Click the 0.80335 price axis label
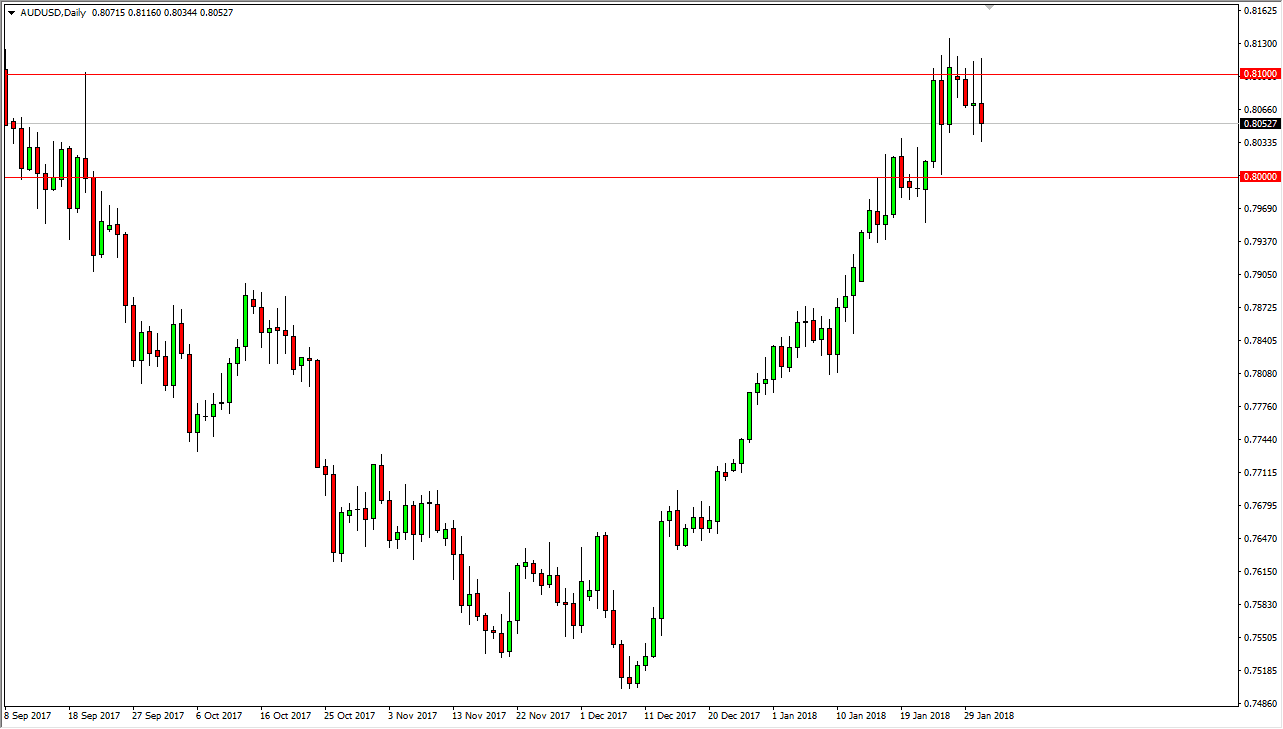This screenshot has height=729, width=1283. click(1259, 143)
